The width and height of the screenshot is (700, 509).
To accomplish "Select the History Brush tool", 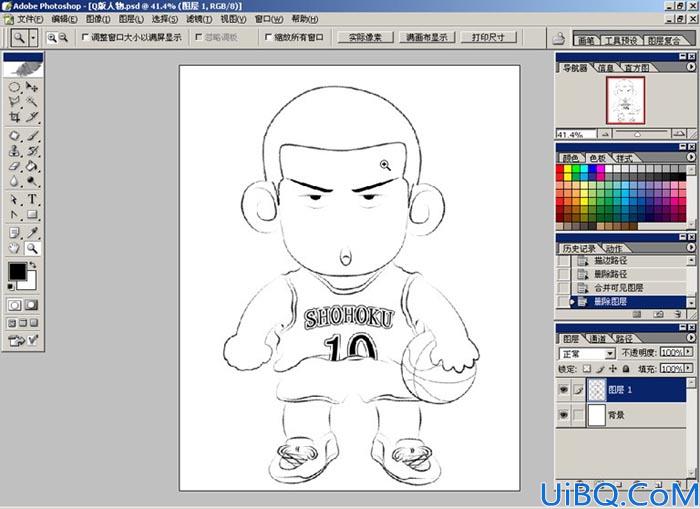I will 32,151.
